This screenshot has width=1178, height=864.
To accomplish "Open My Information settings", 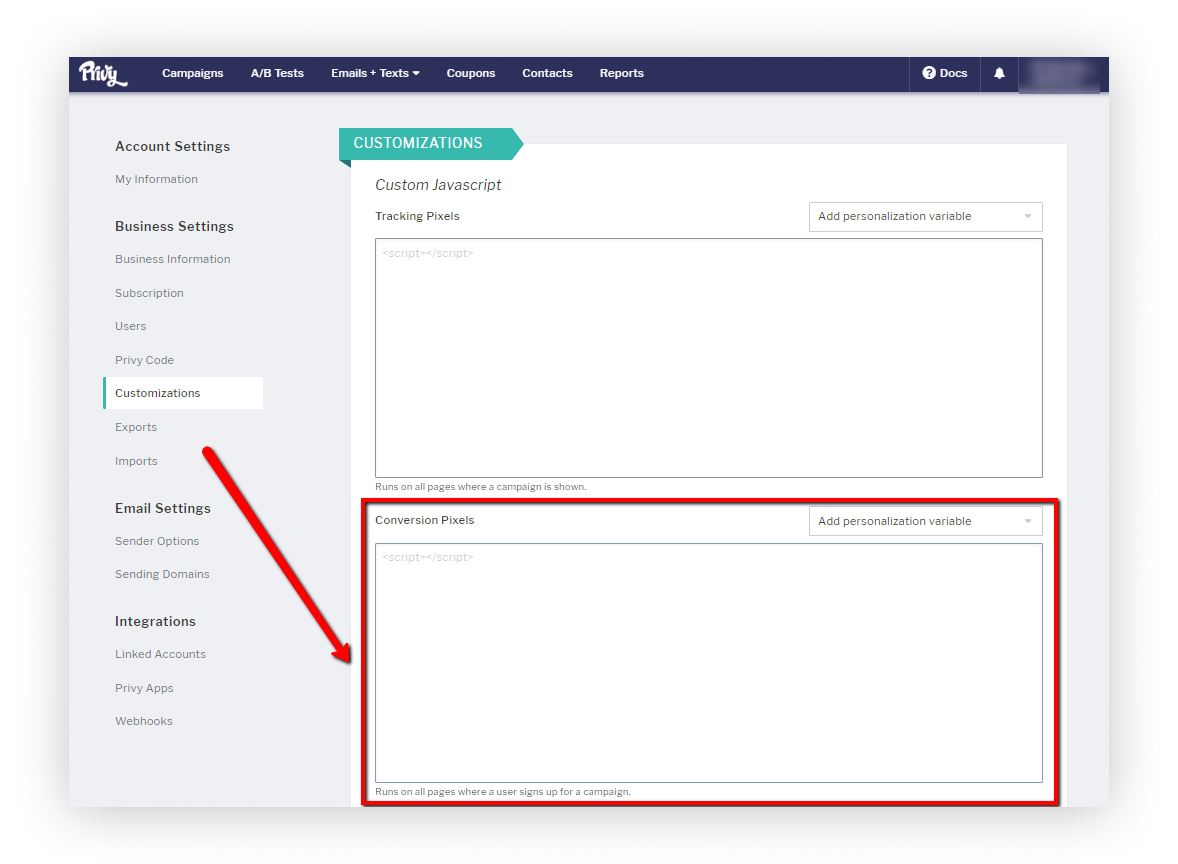I will pos(156,180).
